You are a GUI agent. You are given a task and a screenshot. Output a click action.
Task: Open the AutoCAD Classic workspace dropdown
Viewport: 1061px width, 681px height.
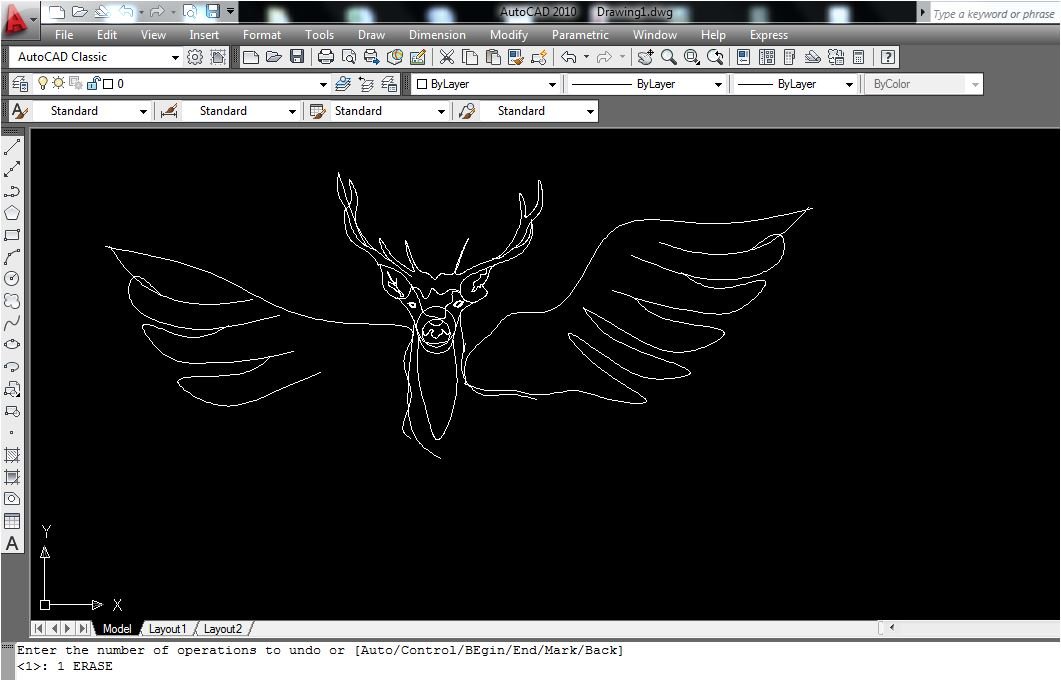point(175,58)
